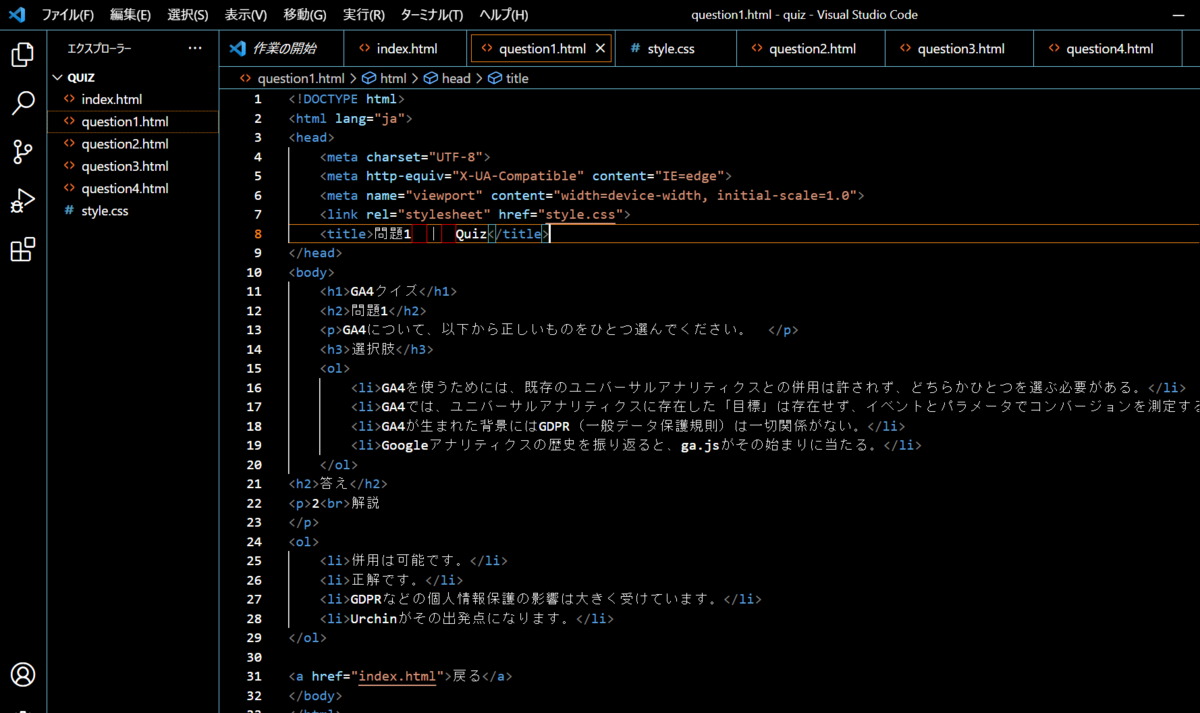Open the Accounts menu icon
The width and height of the screenshot is (1200, 713).
22,674
